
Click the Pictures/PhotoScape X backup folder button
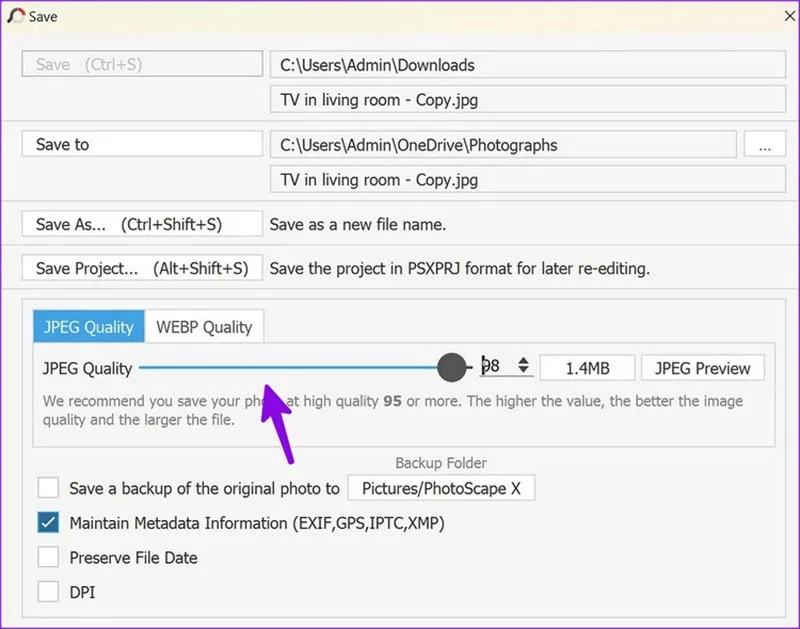point(441,488)
